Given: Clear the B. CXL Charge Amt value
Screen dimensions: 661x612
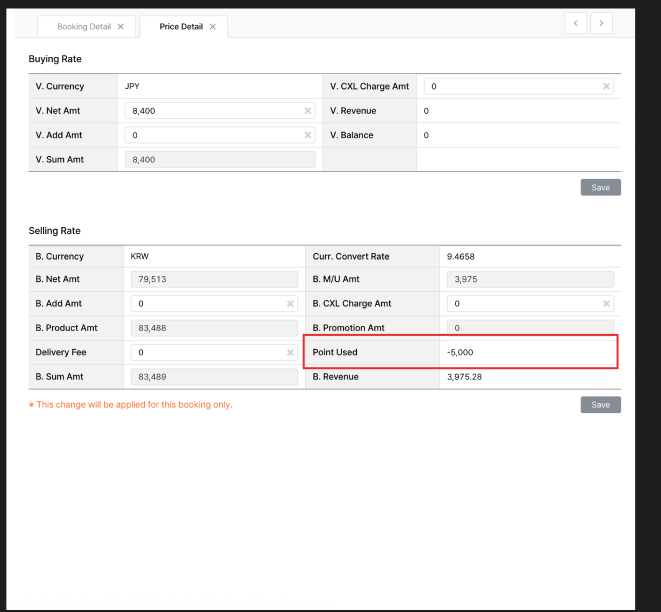Looking at the screenshot, I should pos(606,304).
